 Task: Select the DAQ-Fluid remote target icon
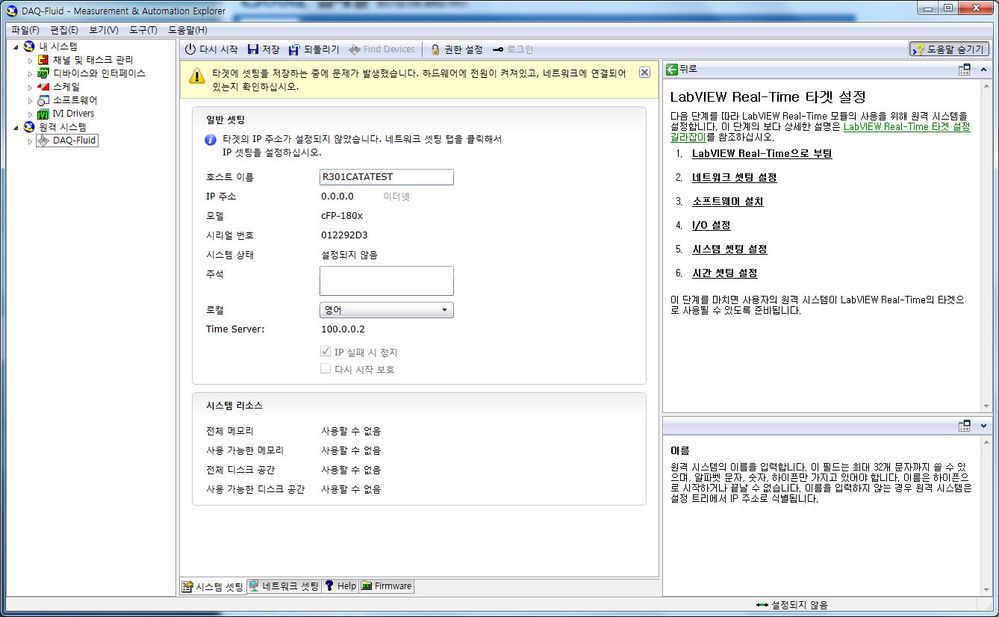point(43,140)
